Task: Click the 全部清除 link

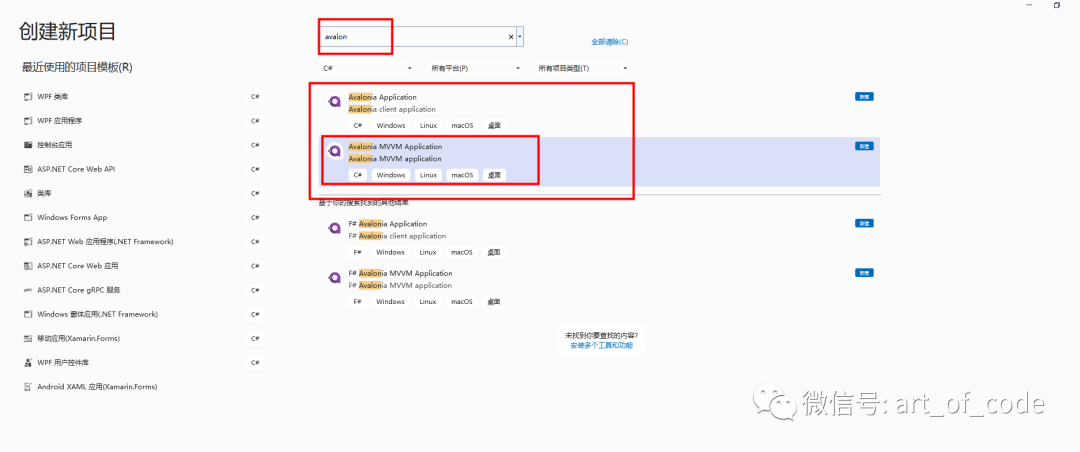Action: coord(610,42)
